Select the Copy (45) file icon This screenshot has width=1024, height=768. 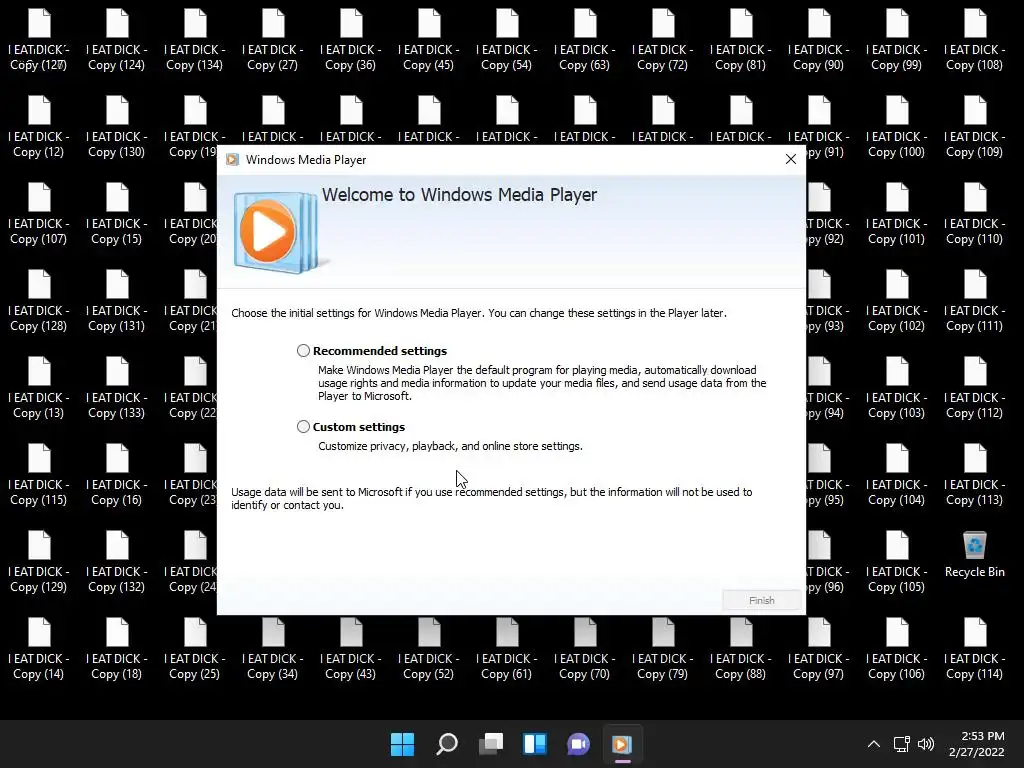tap(429, 40)
